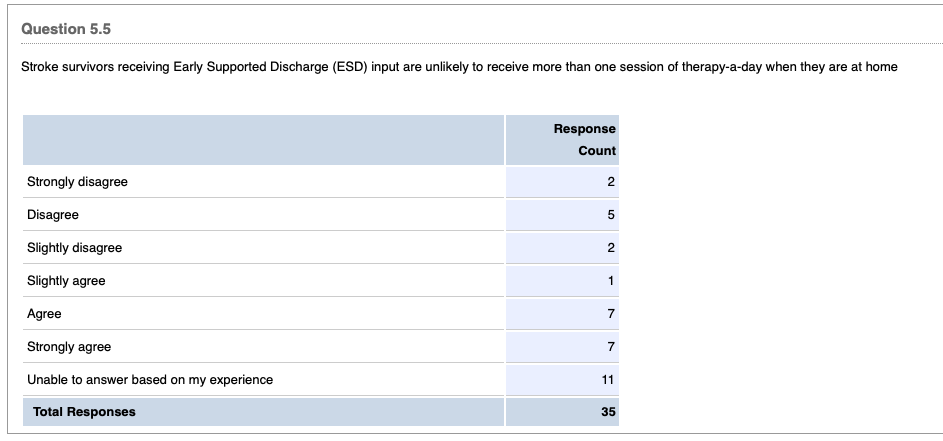The image size is (943, 441).
Task: Select the Agree row label
Action: pyautogui.click(x=44, y=314)
